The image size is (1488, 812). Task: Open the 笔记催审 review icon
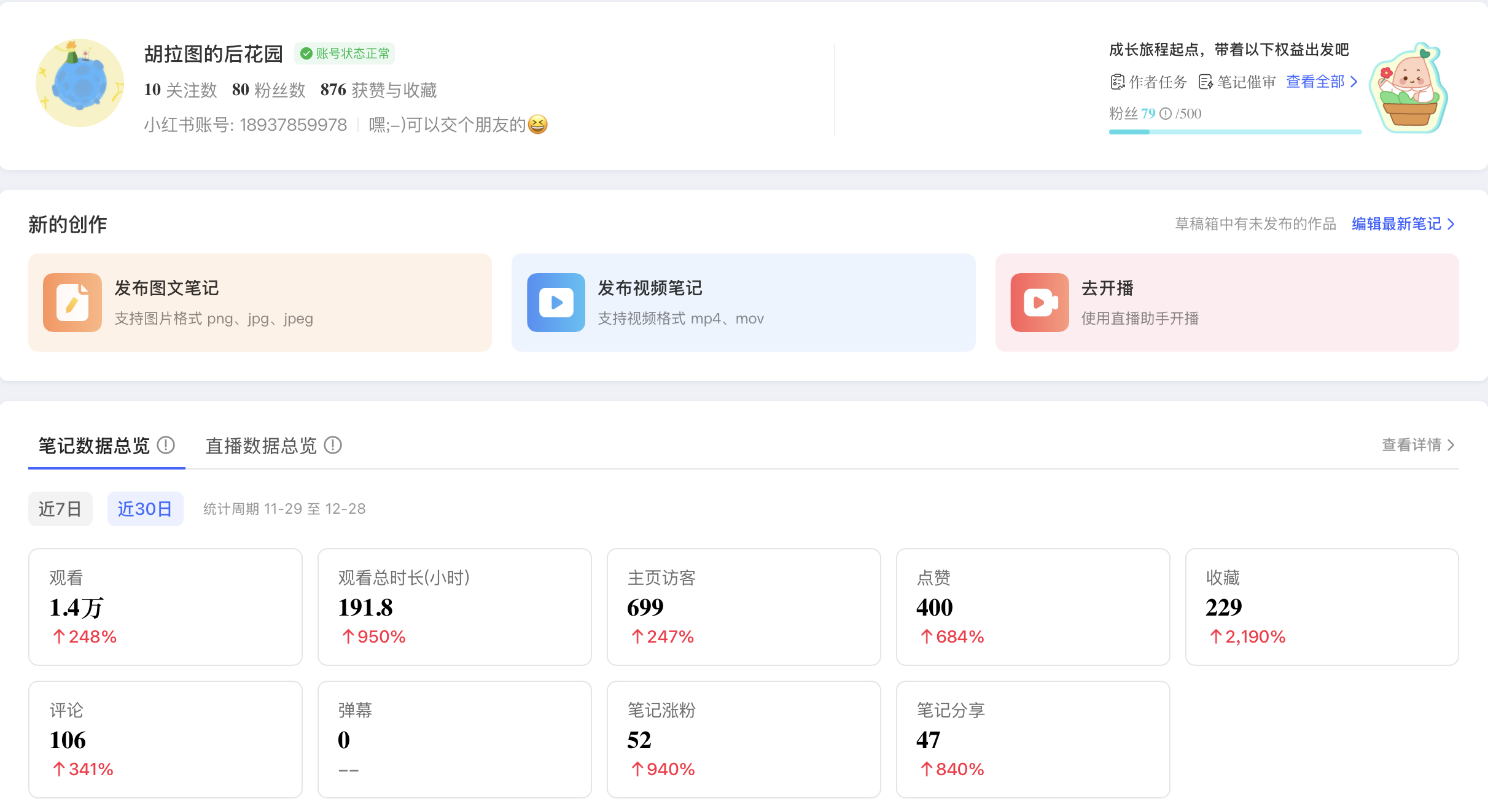click(x=1206, y=82)
